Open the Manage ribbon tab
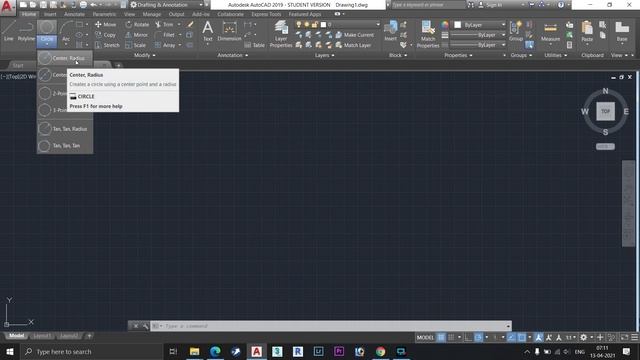 (152, 14)
